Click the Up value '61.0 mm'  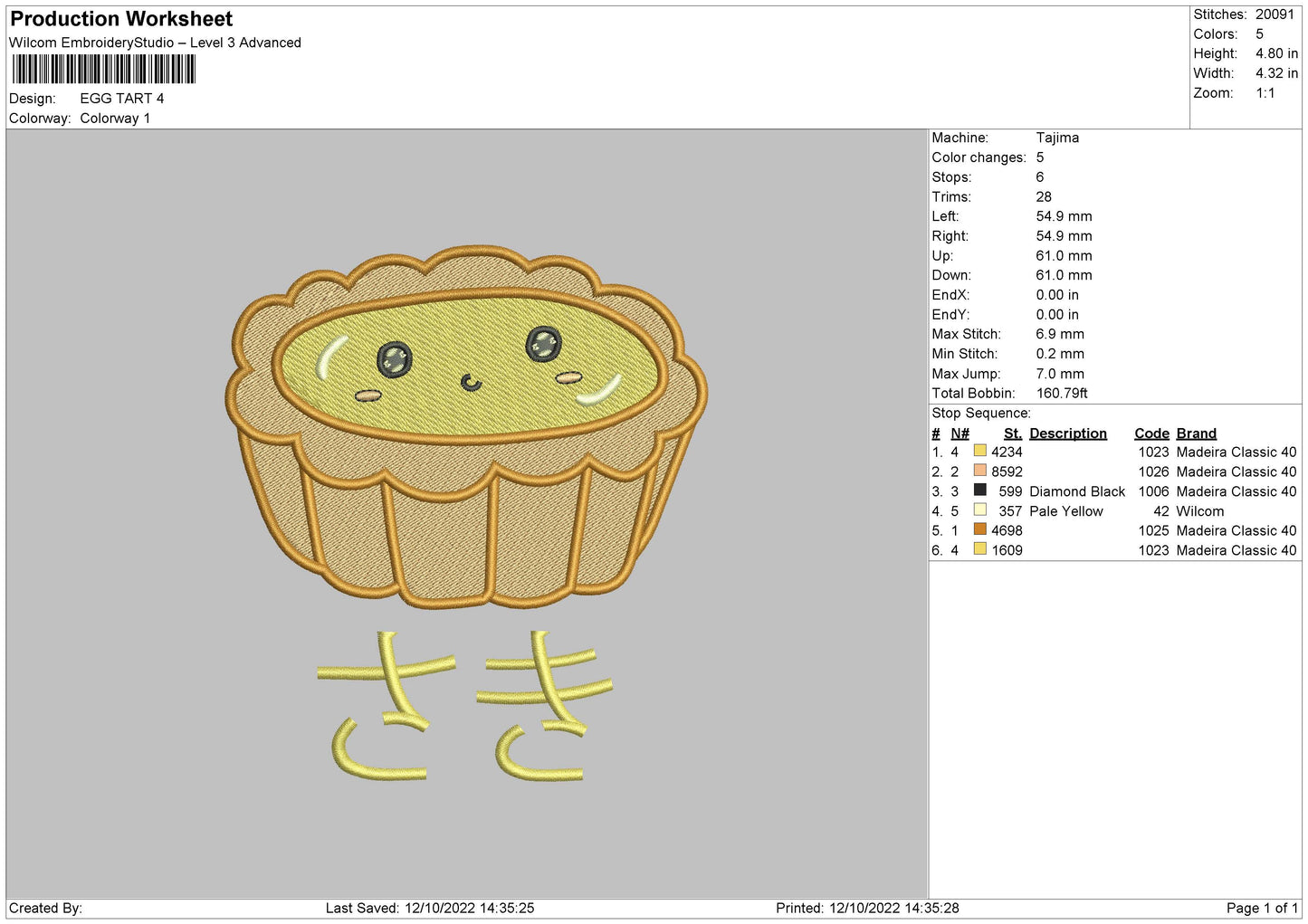(x=1064, y=256)
